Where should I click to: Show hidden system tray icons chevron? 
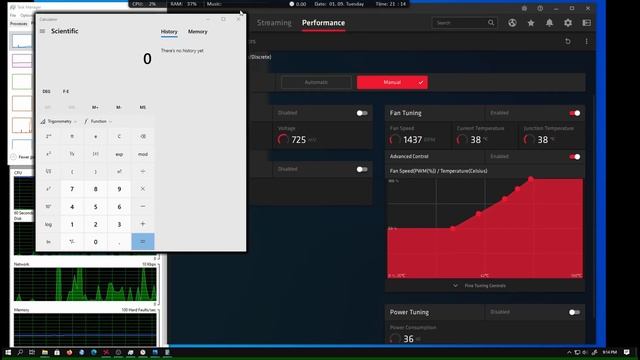(569, 352)
